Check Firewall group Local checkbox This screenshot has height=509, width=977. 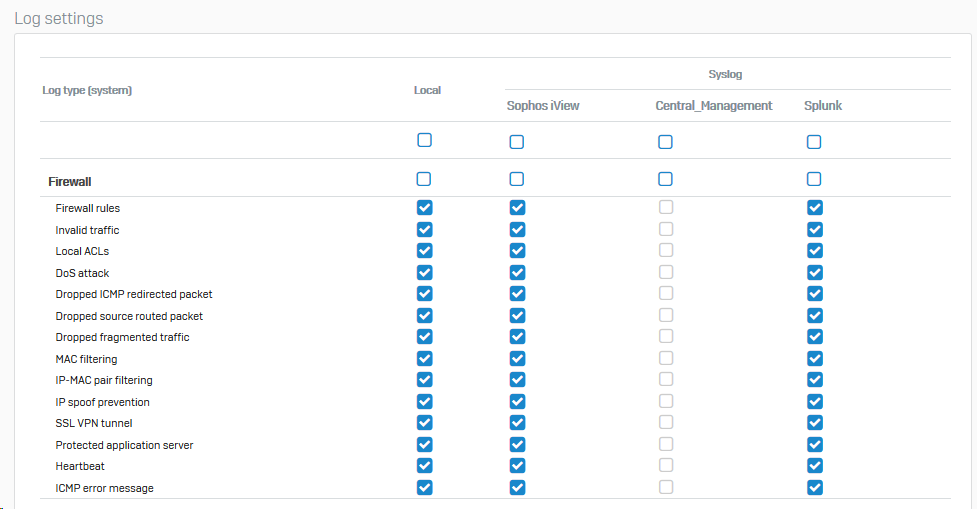click(424, 179)
